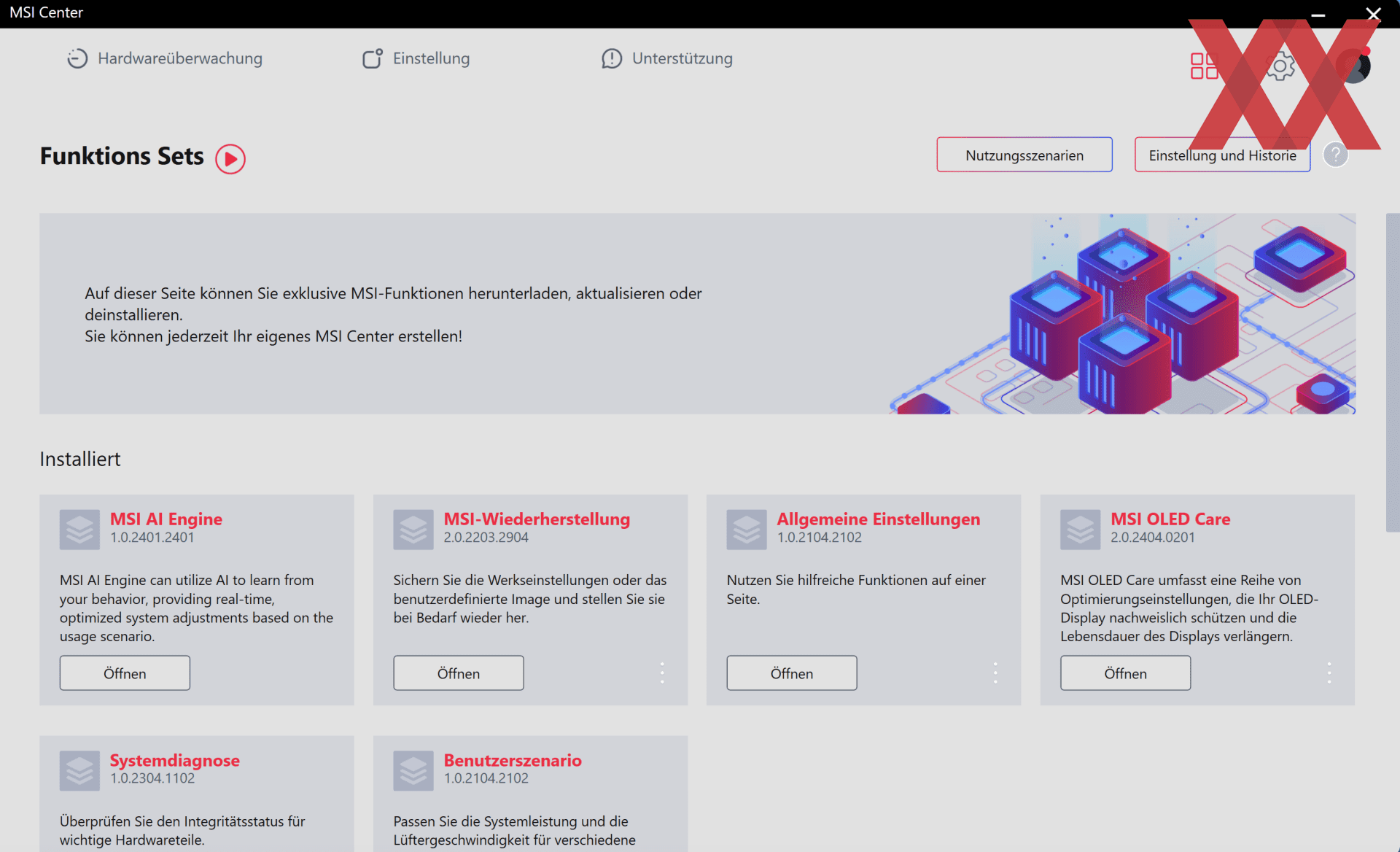1400x852 pixels.
Task: Open the Unterstützung tab
Action: point(666,58)
